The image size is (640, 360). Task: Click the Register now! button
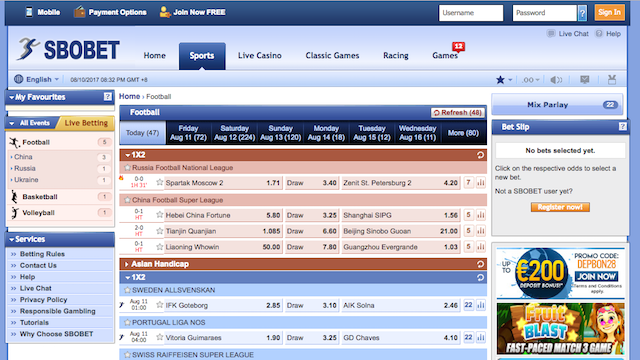[560, 207]
